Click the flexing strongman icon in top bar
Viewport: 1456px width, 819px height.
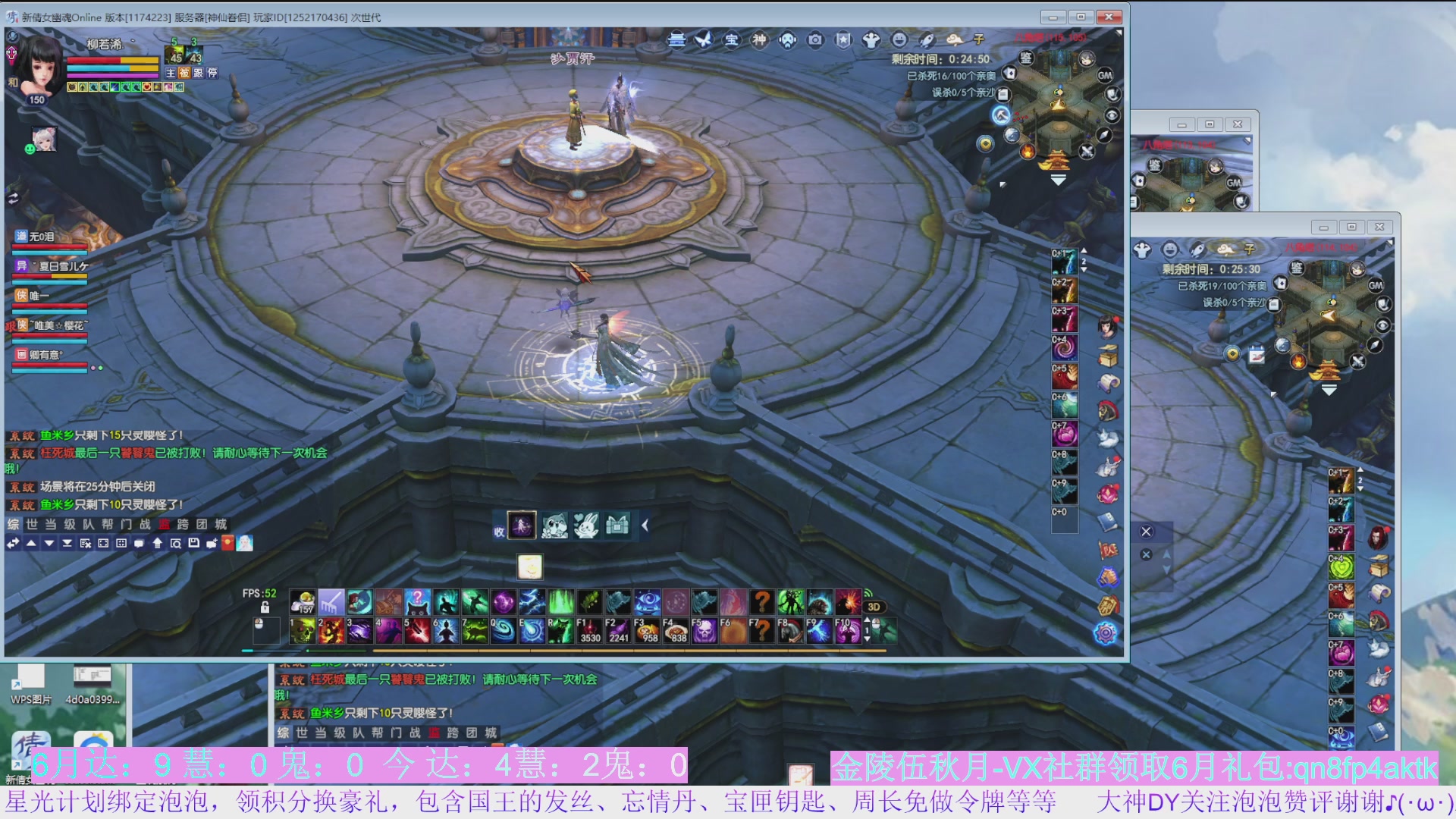[x=871, y=39]
